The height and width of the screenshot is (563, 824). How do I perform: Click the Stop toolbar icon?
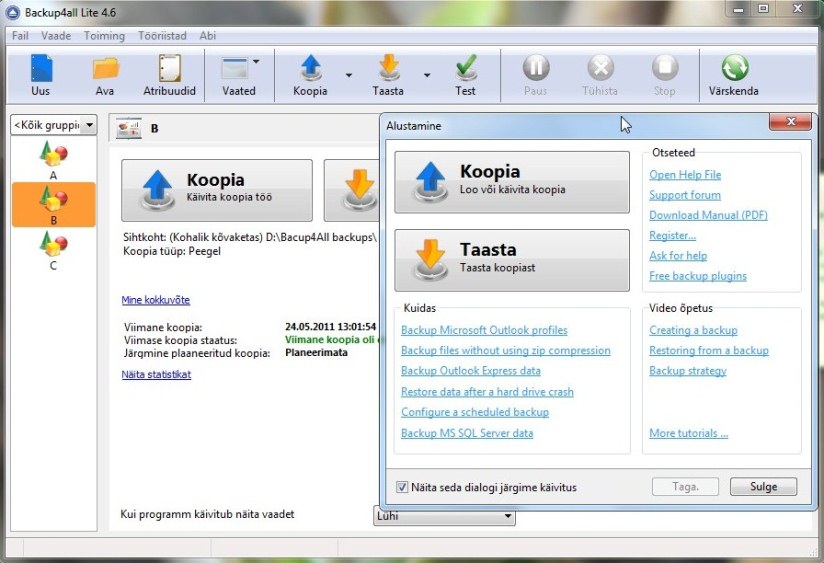[665, 76]
